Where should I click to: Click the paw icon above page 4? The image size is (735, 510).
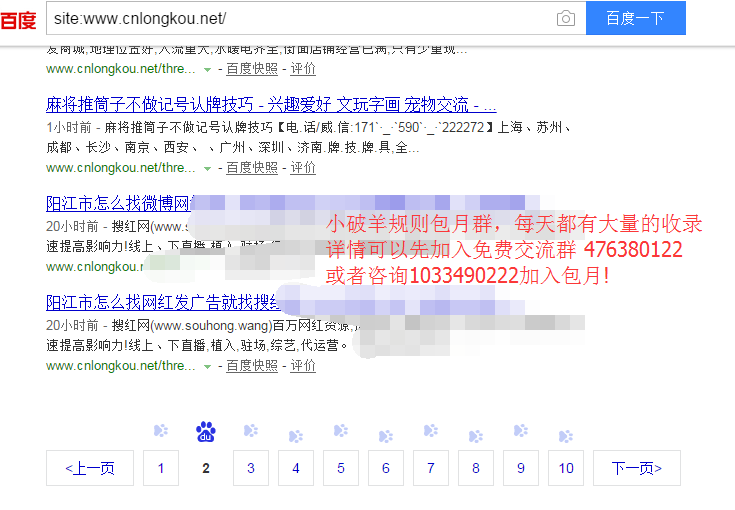[x=296, y=436]
